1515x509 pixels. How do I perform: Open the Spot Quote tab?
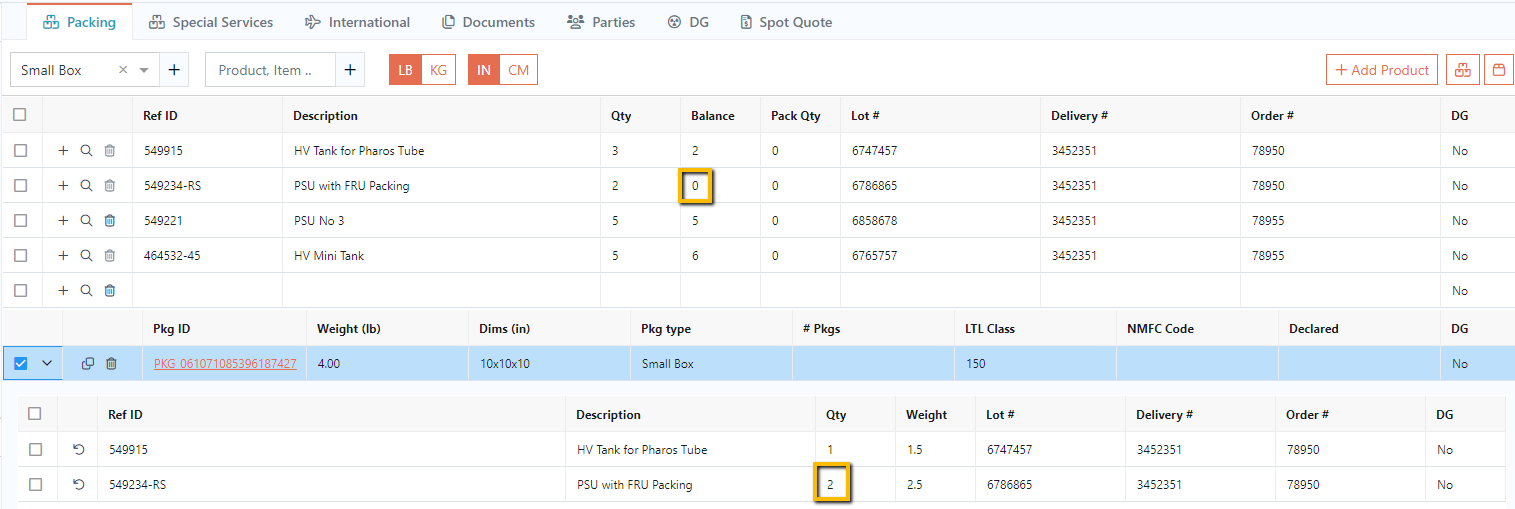(785, 22)
